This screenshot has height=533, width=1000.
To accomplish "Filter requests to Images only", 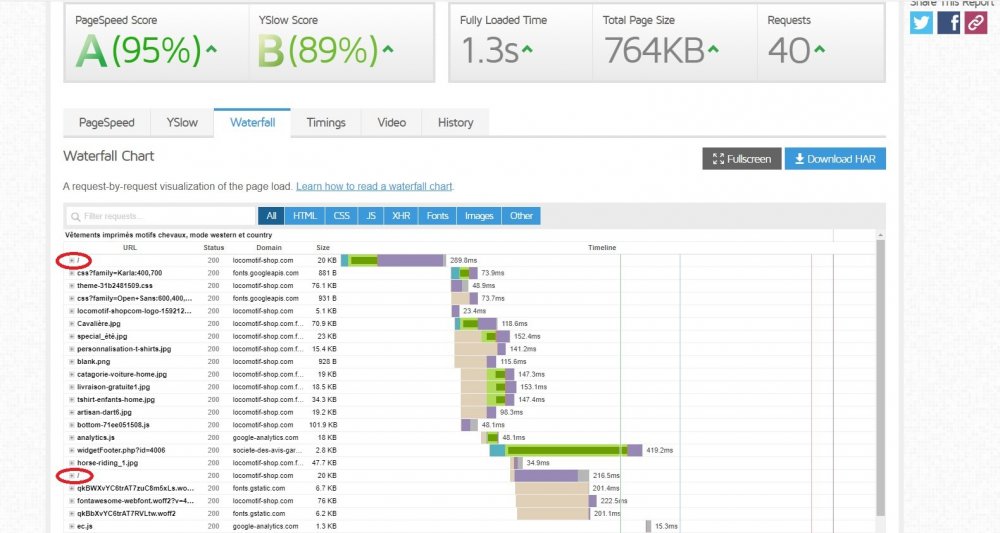I will click(479, 215).
